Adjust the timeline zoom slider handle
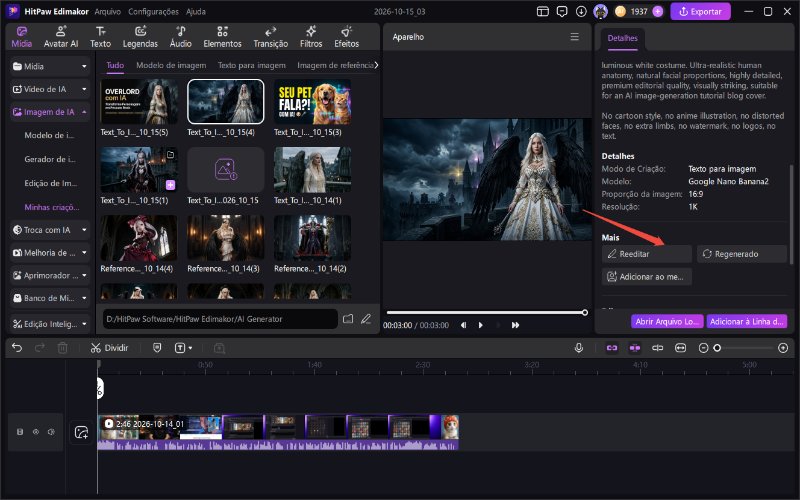This screenshot has width=800, height=500. (x=717, y=348)
